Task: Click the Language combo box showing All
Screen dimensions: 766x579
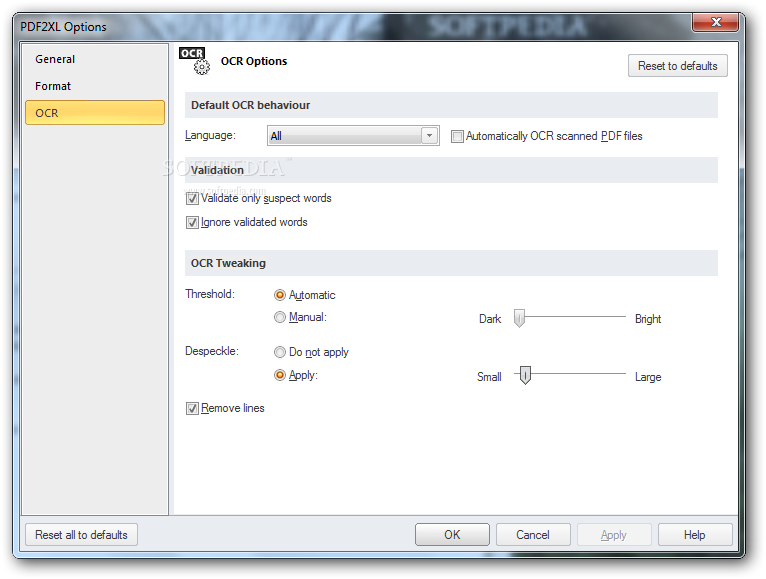Action: pyautogui.click(x=353, y=135)
